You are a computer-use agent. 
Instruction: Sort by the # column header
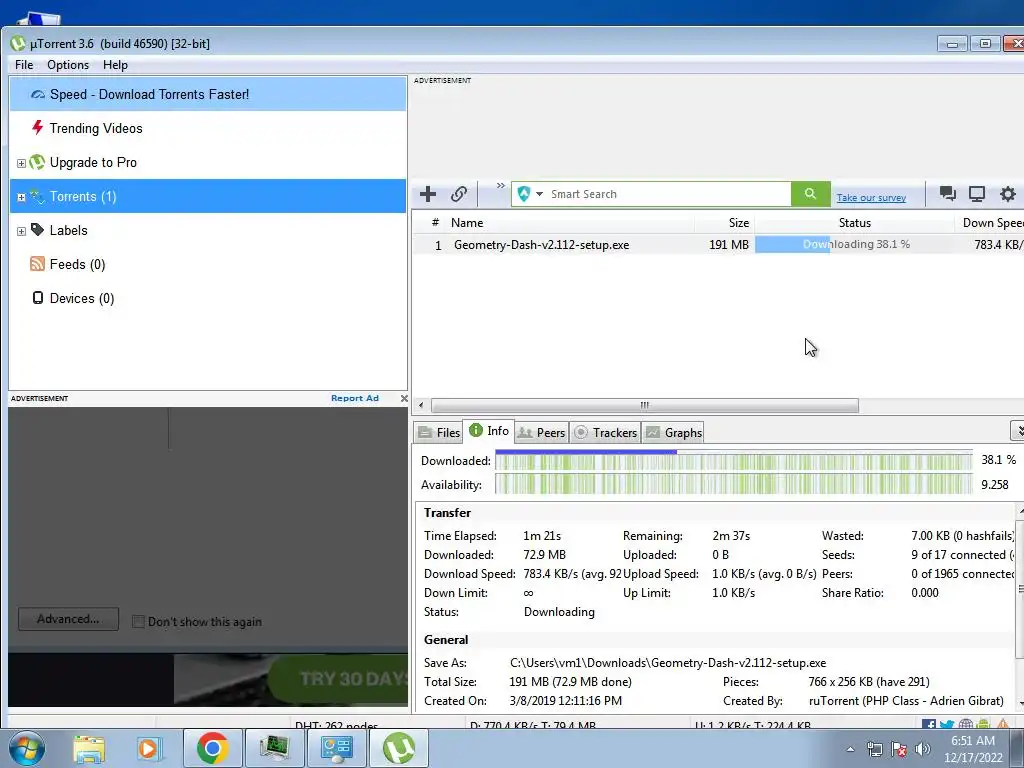pos(434,223)
